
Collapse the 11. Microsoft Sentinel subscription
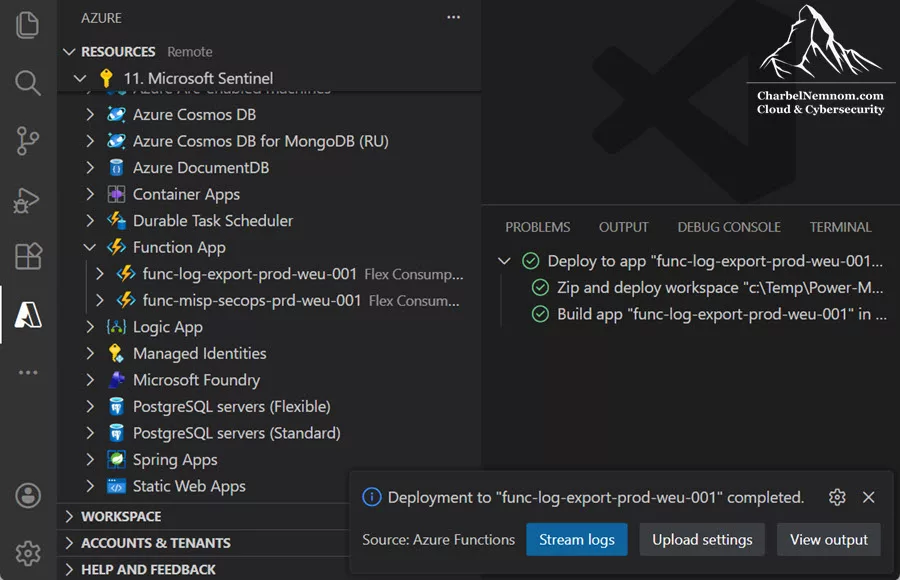[x=80, y=78]
